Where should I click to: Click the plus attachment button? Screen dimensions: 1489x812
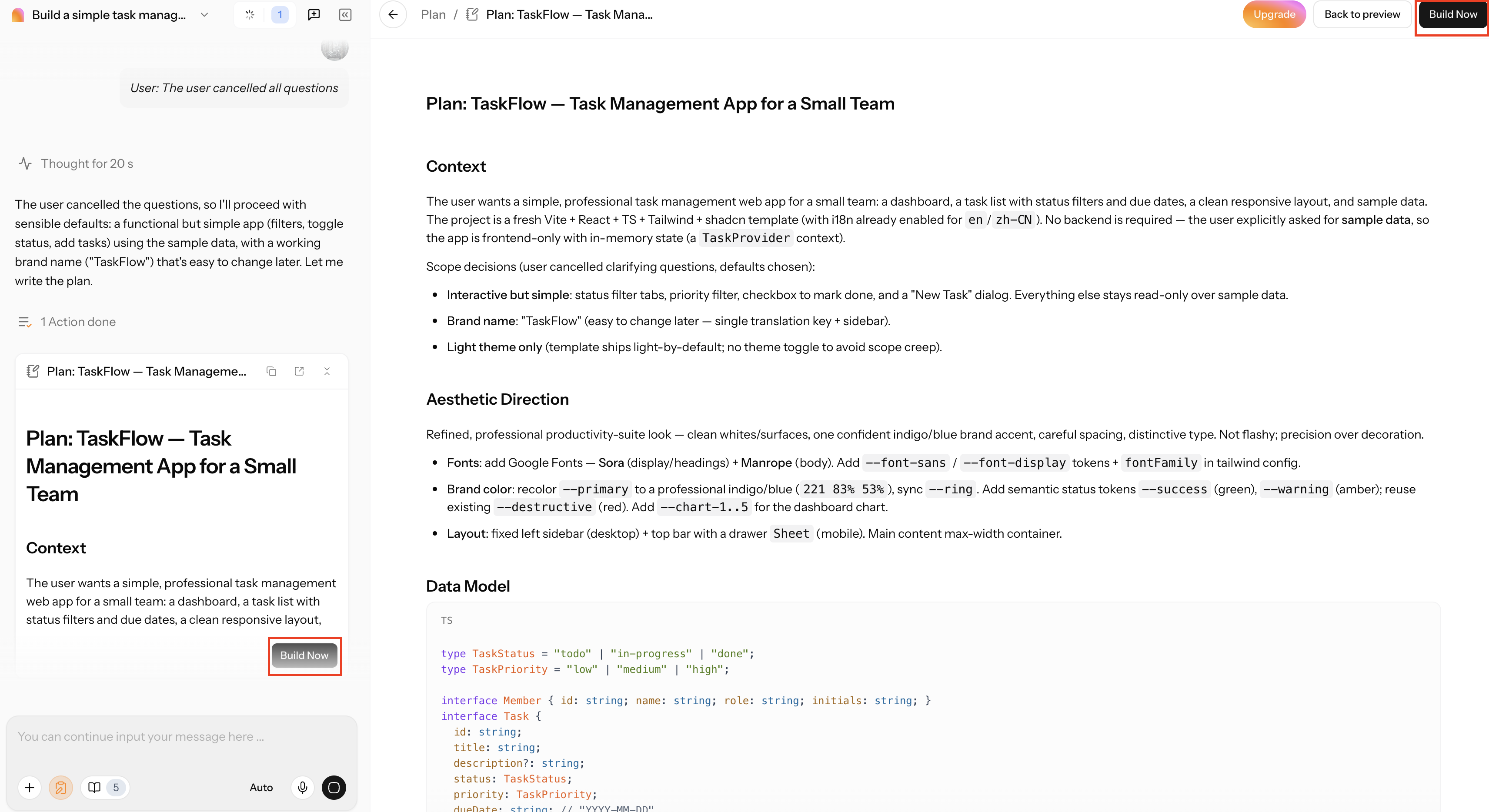(30, 787)
